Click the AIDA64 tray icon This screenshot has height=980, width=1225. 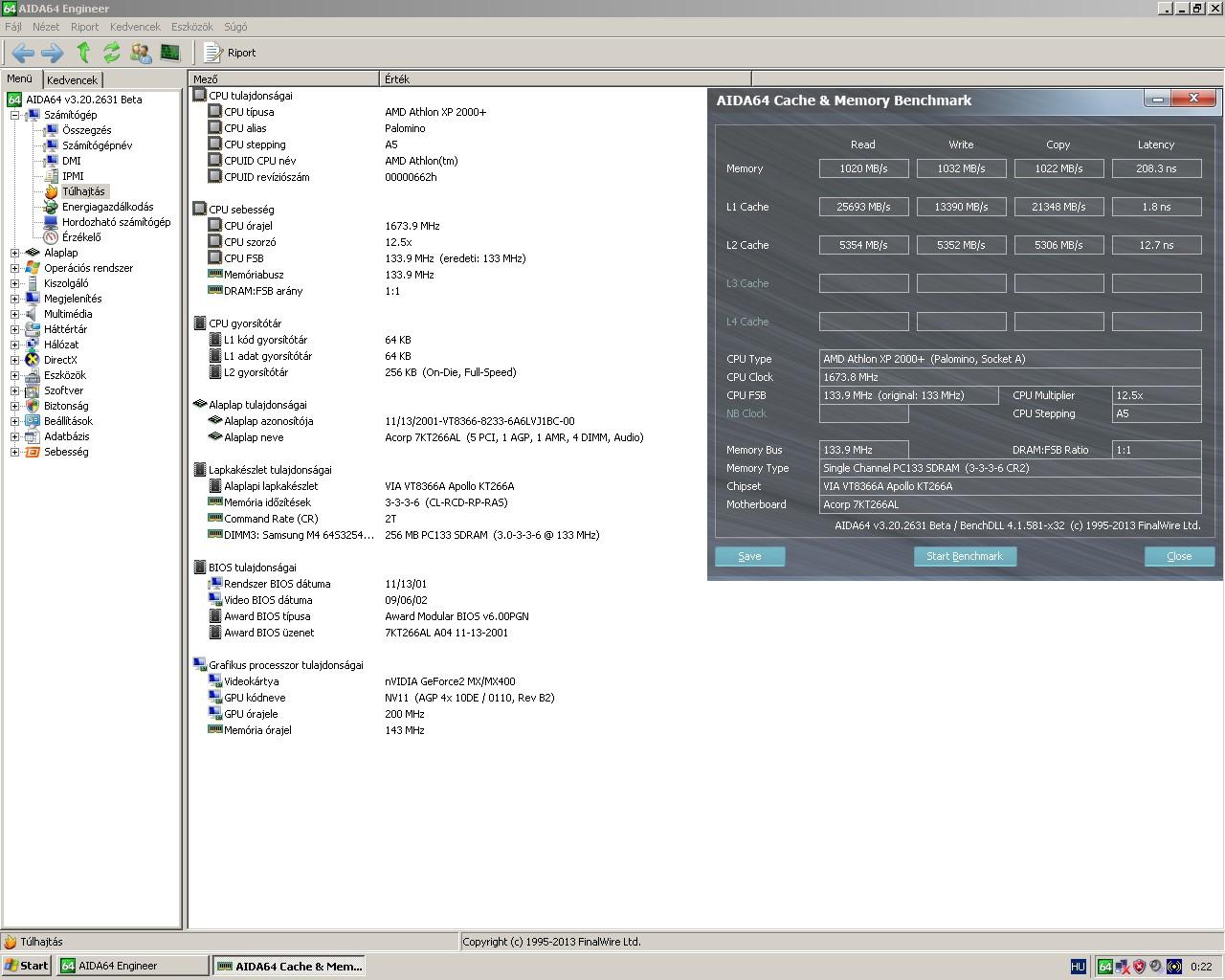click(1104, 967)
